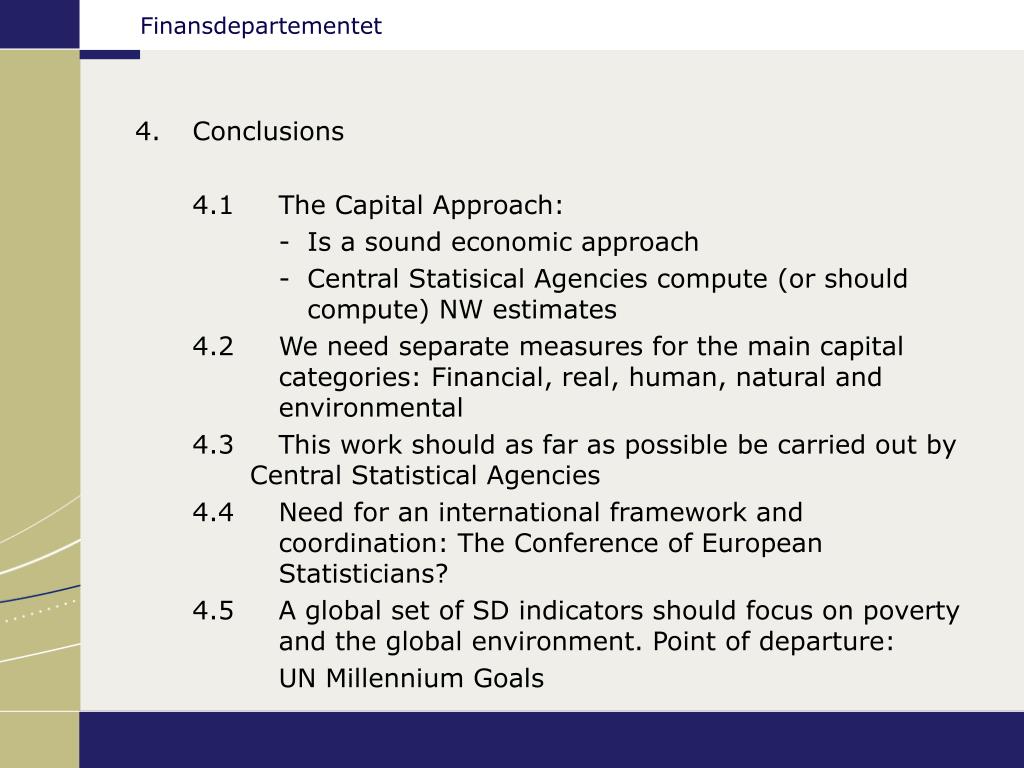Click the "4. Conclusions" heading
This screenshot has width=1024, height=768.
tap(268, 132)
